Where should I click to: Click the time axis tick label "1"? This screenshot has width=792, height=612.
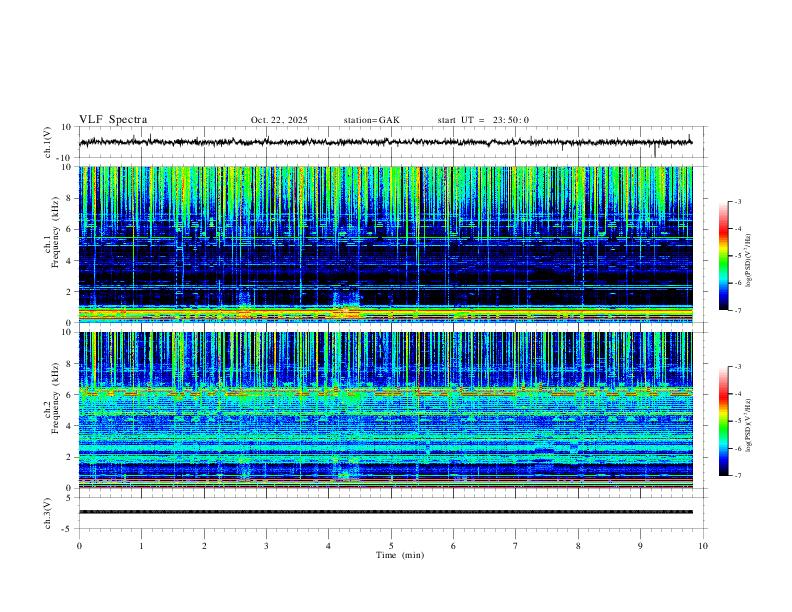[x=141, y=546]
